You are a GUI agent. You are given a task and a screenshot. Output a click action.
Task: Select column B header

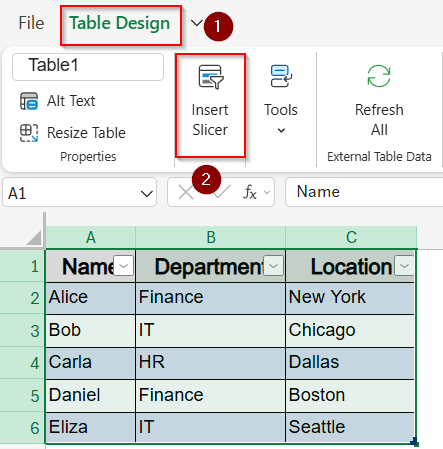(211, 238)
